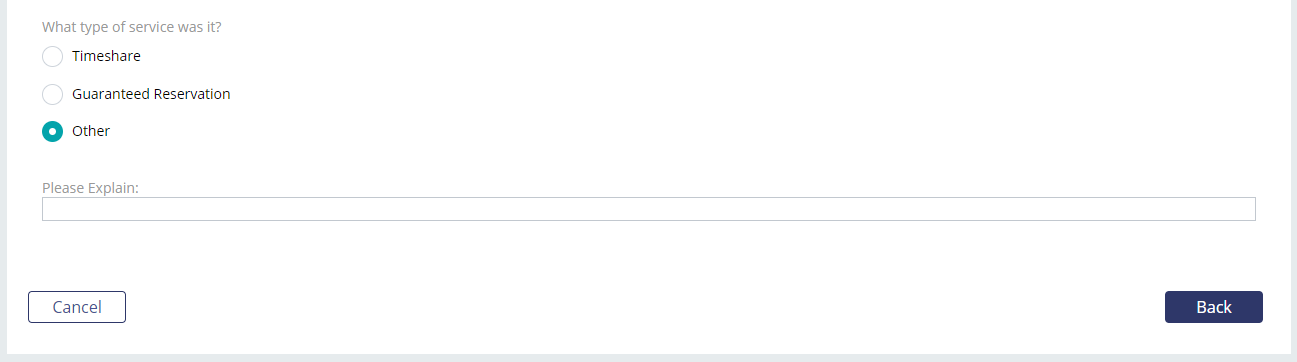The image size is (1297, 362).
Task: Focus the Please Explain text field
Action: coord(648,209)
